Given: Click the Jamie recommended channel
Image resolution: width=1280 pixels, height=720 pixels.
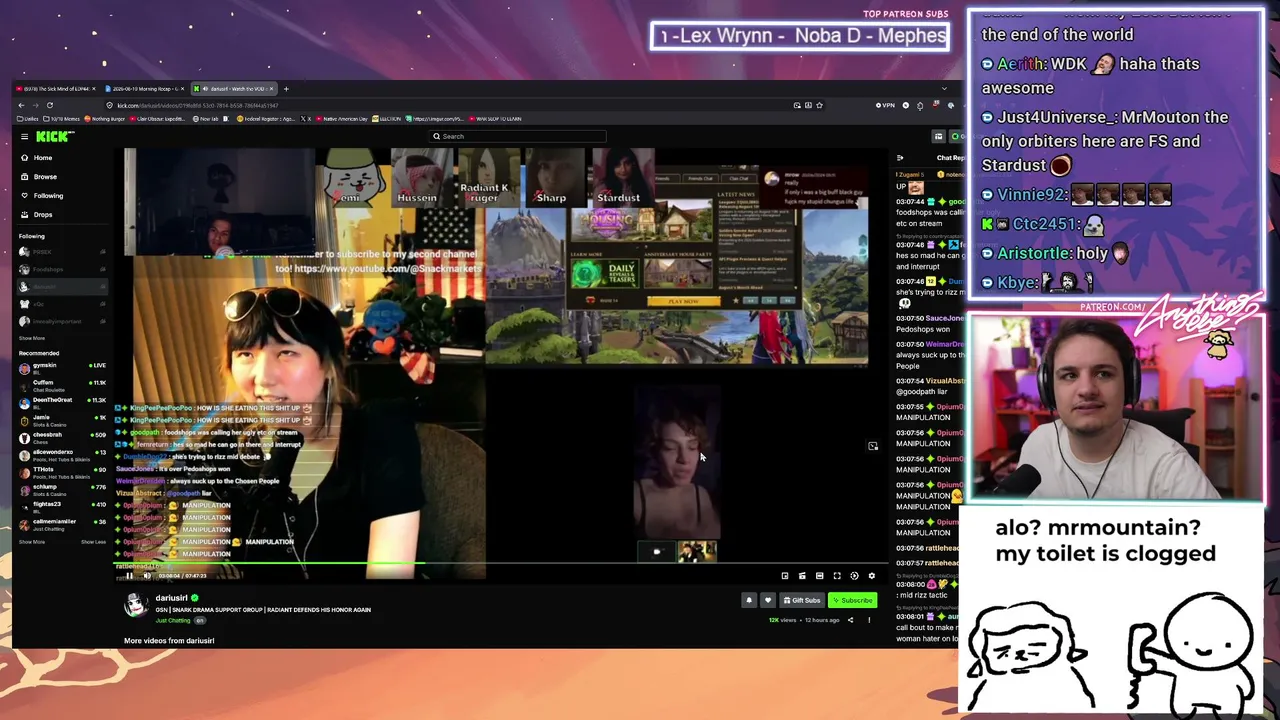Looking at the screenshot, I should point(62,419).
